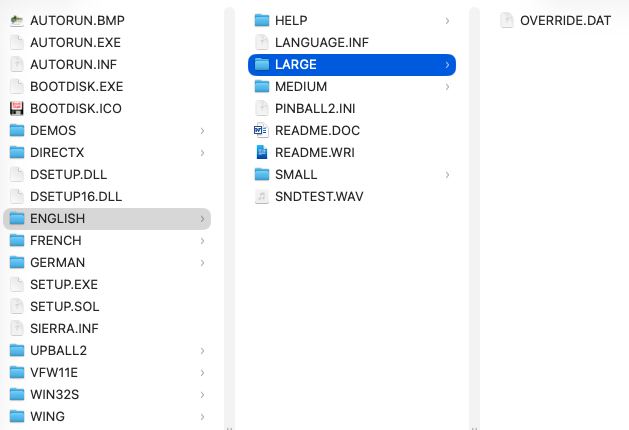Image resolution: width=629 pixels, height=430 pixels.
Task: Expand the MEDIUM folder chevron
Action: click(x=447, y=87)
